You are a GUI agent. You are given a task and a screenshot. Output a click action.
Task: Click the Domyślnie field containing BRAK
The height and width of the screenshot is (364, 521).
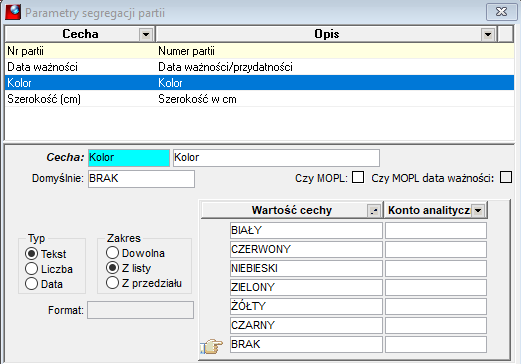click(x=141, y=179)
